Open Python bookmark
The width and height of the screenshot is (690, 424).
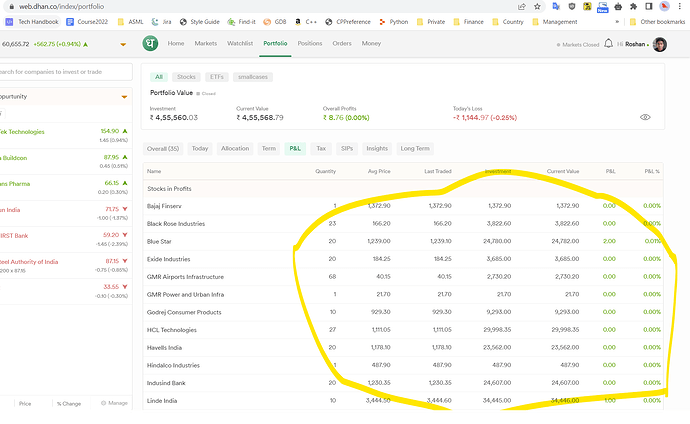pyautogui.click(x=393, y=22)
